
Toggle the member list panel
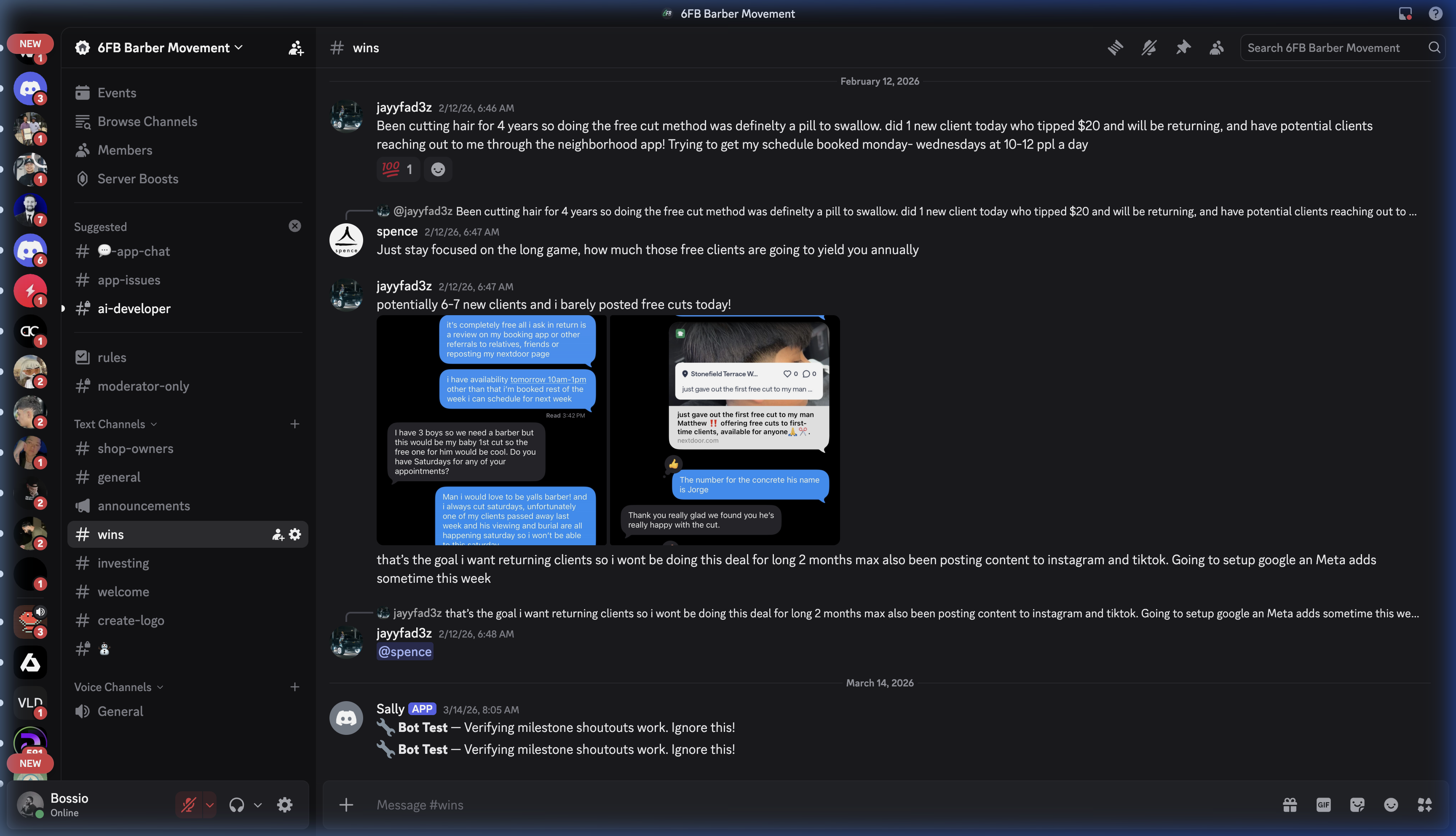pos(1217,48)
